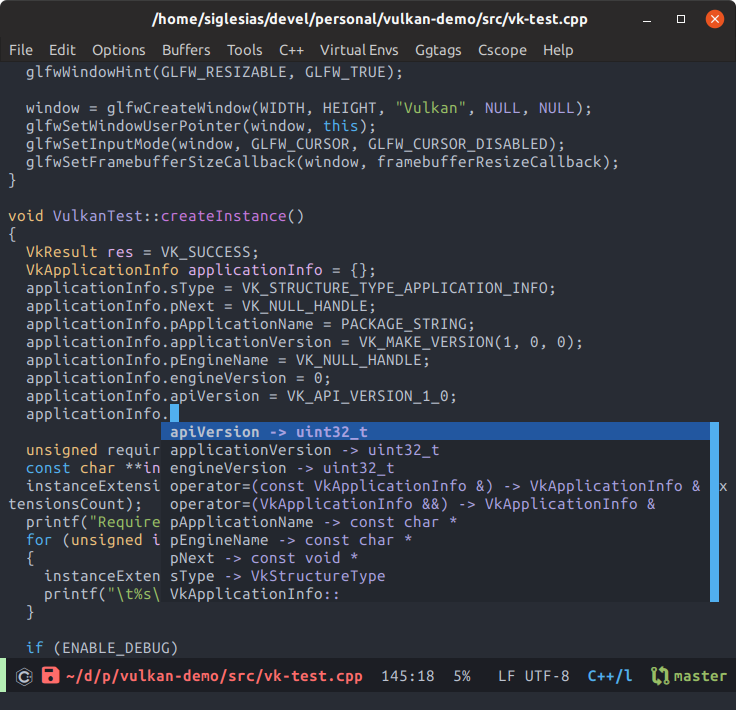Click the 145:18 cursor position indicator
The width and height of the screenshot is (736, 710).
(408, 676)
